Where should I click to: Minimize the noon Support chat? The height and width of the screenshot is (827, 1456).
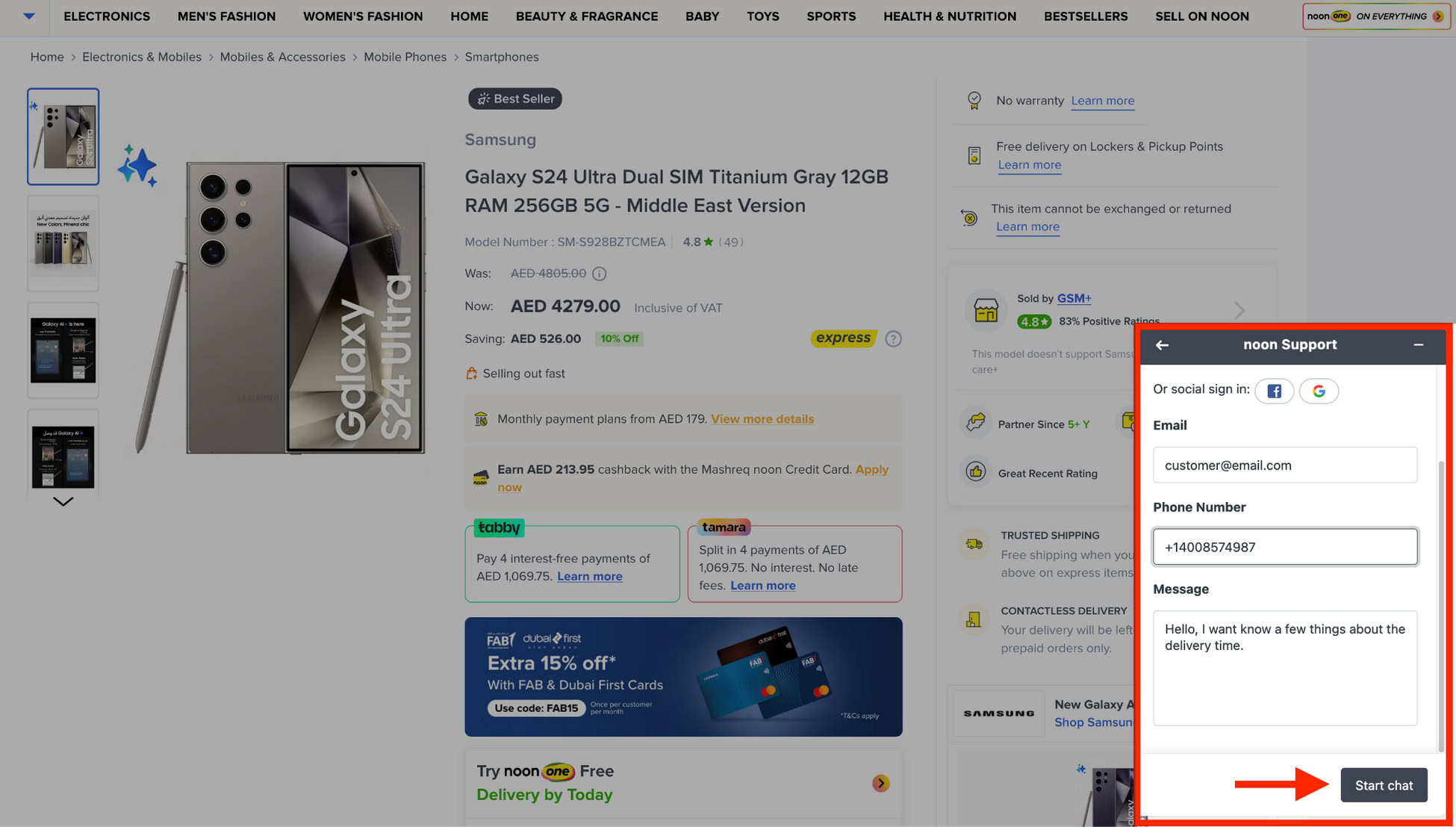coord(1418,345)
